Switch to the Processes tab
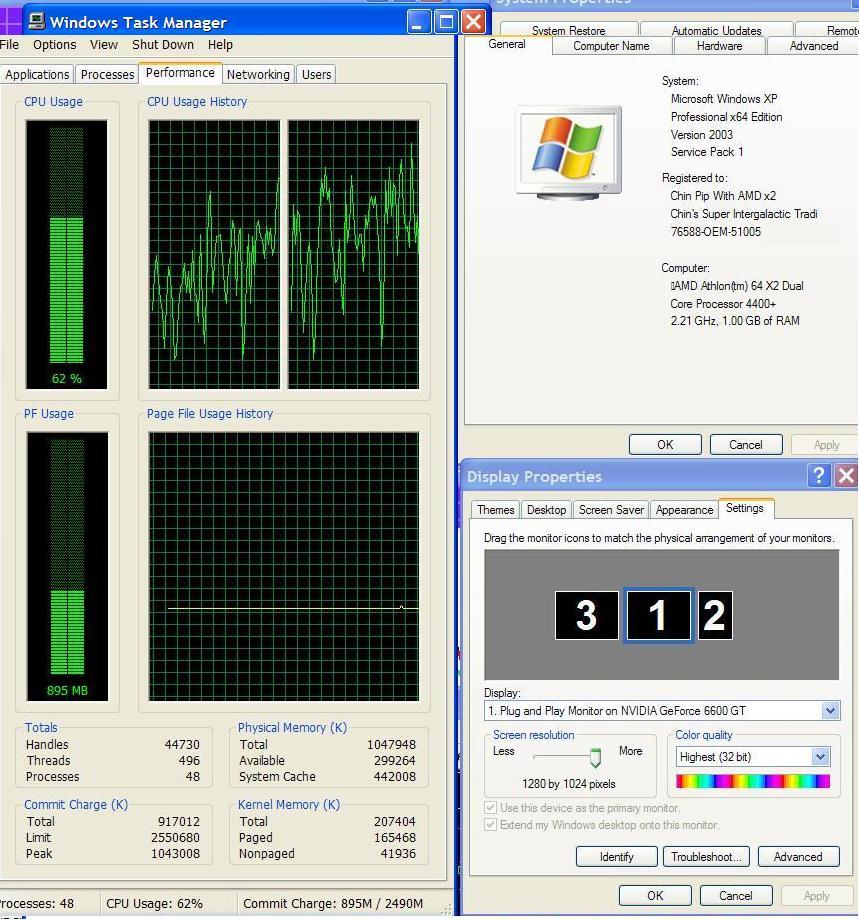This screenshot has width=859, height=920. [107, 75]
